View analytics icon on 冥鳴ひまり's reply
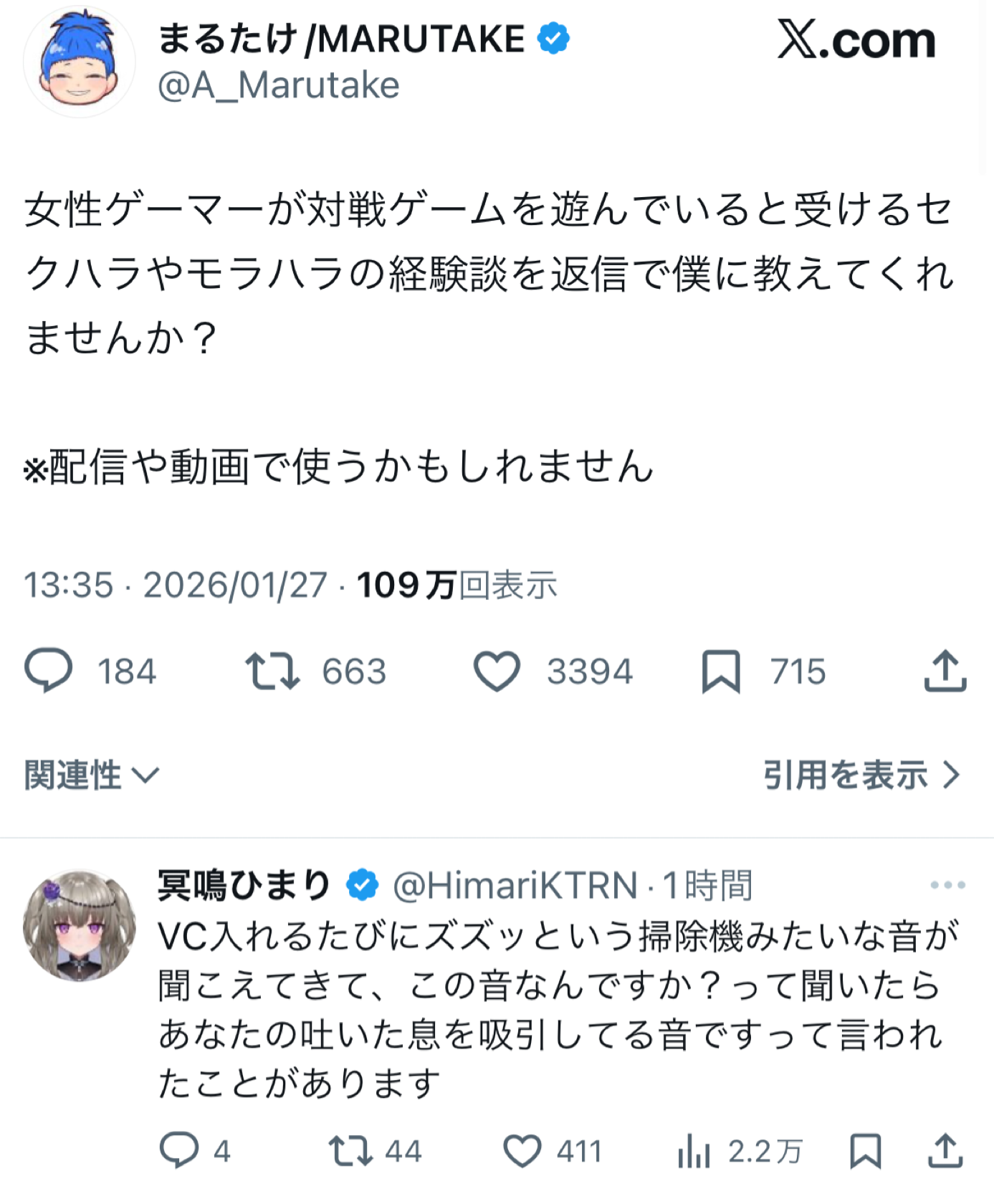This screenshot has width=994, height=1204. (x=694, y=1150)
